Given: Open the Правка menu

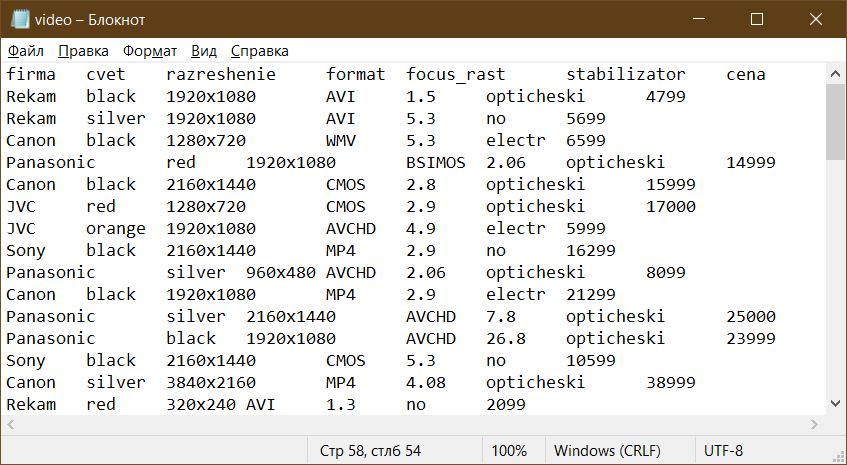Looking at the screenshot, I should tap(83, 51).
